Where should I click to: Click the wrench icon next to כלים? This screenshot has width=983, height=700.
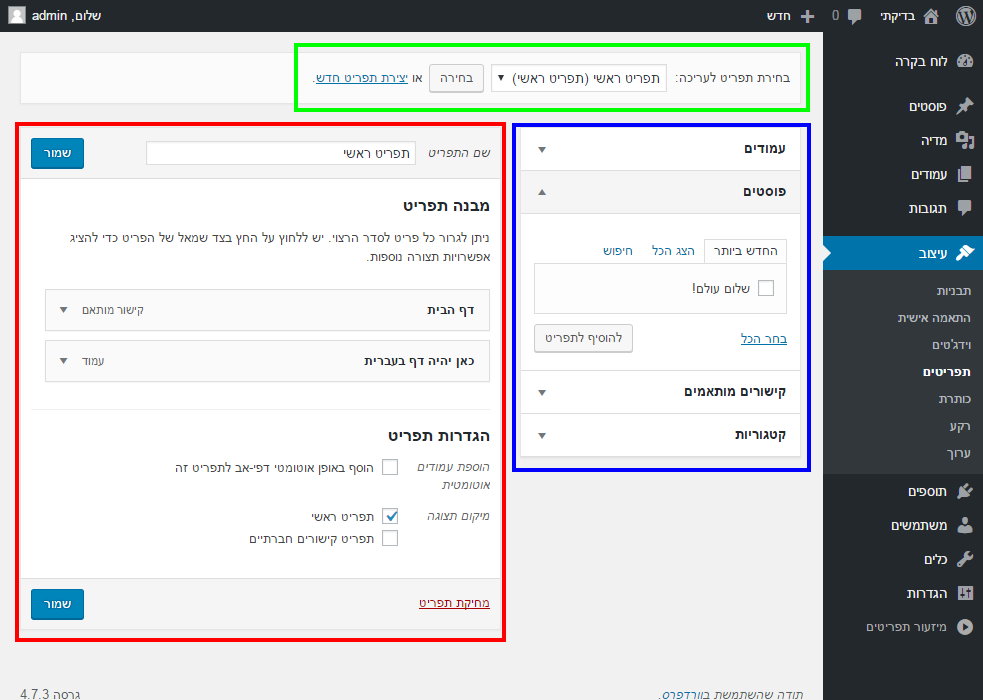click(x=965, y=559)
